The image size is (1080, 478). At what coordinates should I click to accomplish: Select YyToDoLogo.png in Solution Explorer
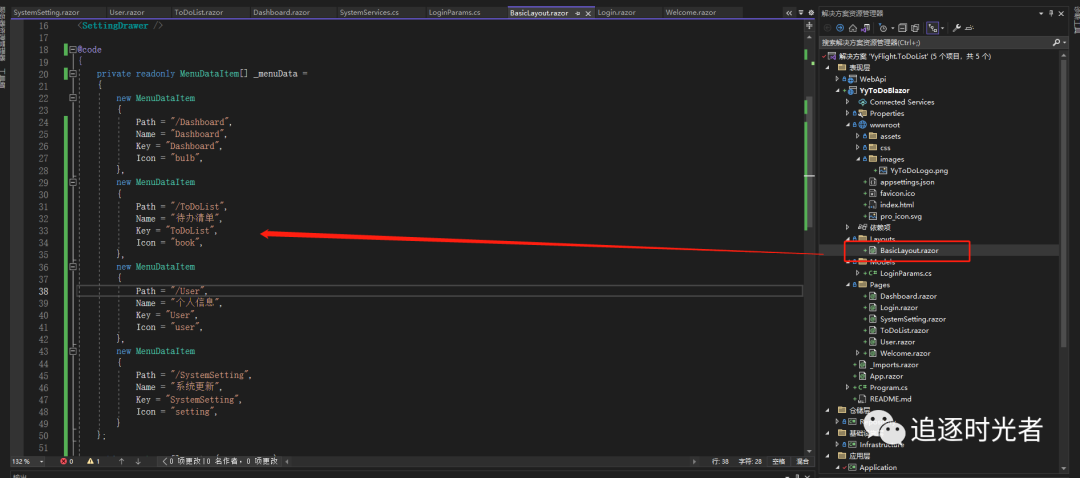[918, 170]
